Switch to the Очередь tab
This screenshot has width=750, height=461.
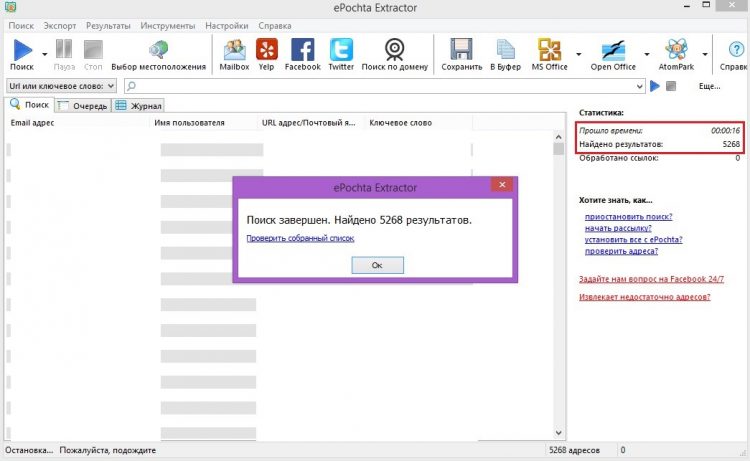(83, 106)
